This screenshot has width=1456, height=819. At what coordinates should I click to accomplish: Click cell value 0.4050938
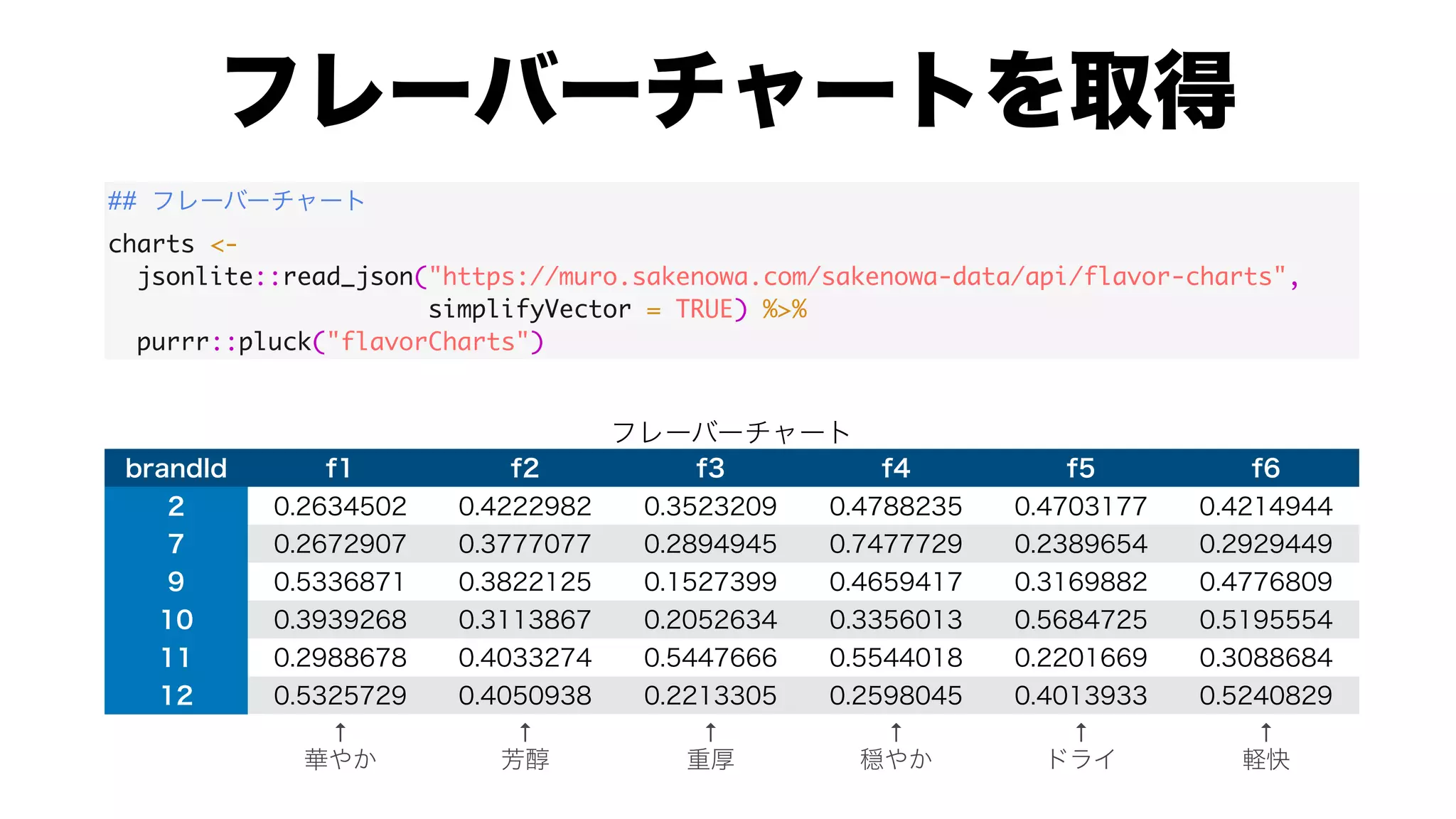click(x=525, y=695)
